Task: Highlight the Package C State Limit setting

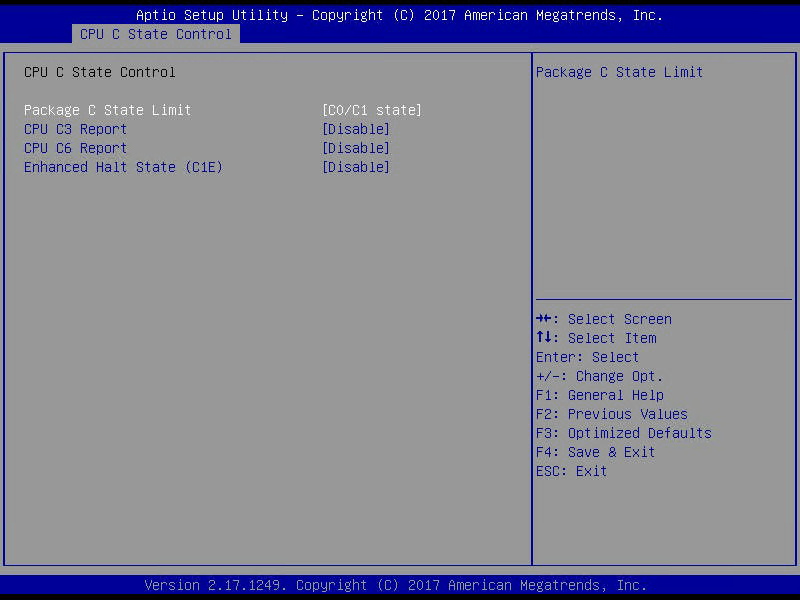Action: coord(107,110)
